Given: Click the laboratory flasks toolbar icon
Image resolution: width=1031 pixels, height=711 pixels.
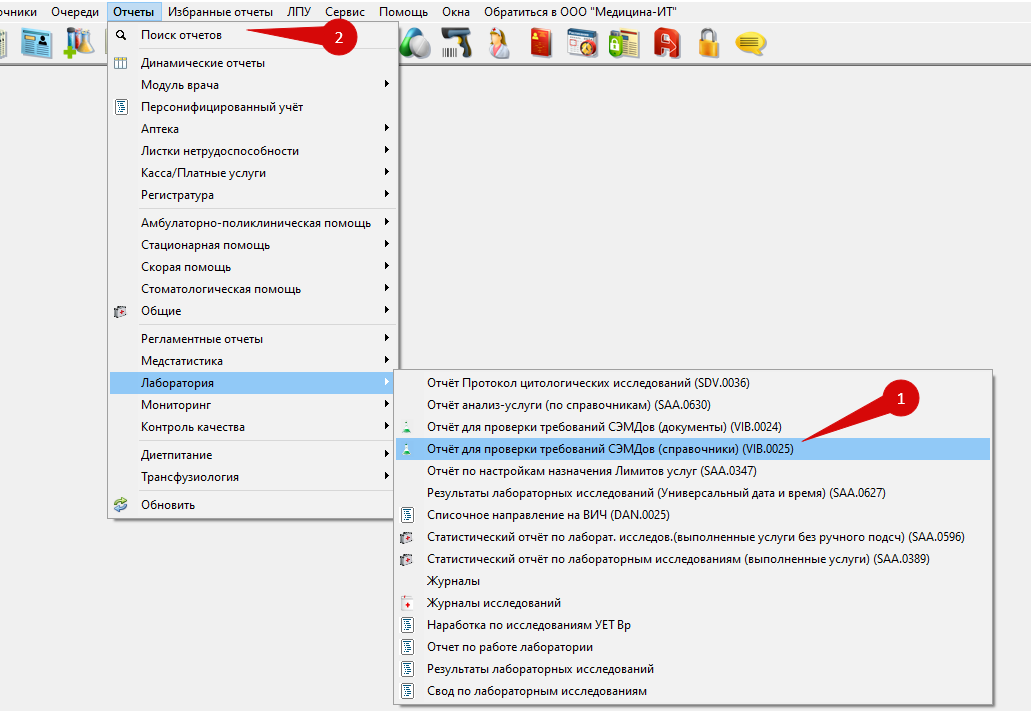Looking at the screenshot, I should click(79, 43).
